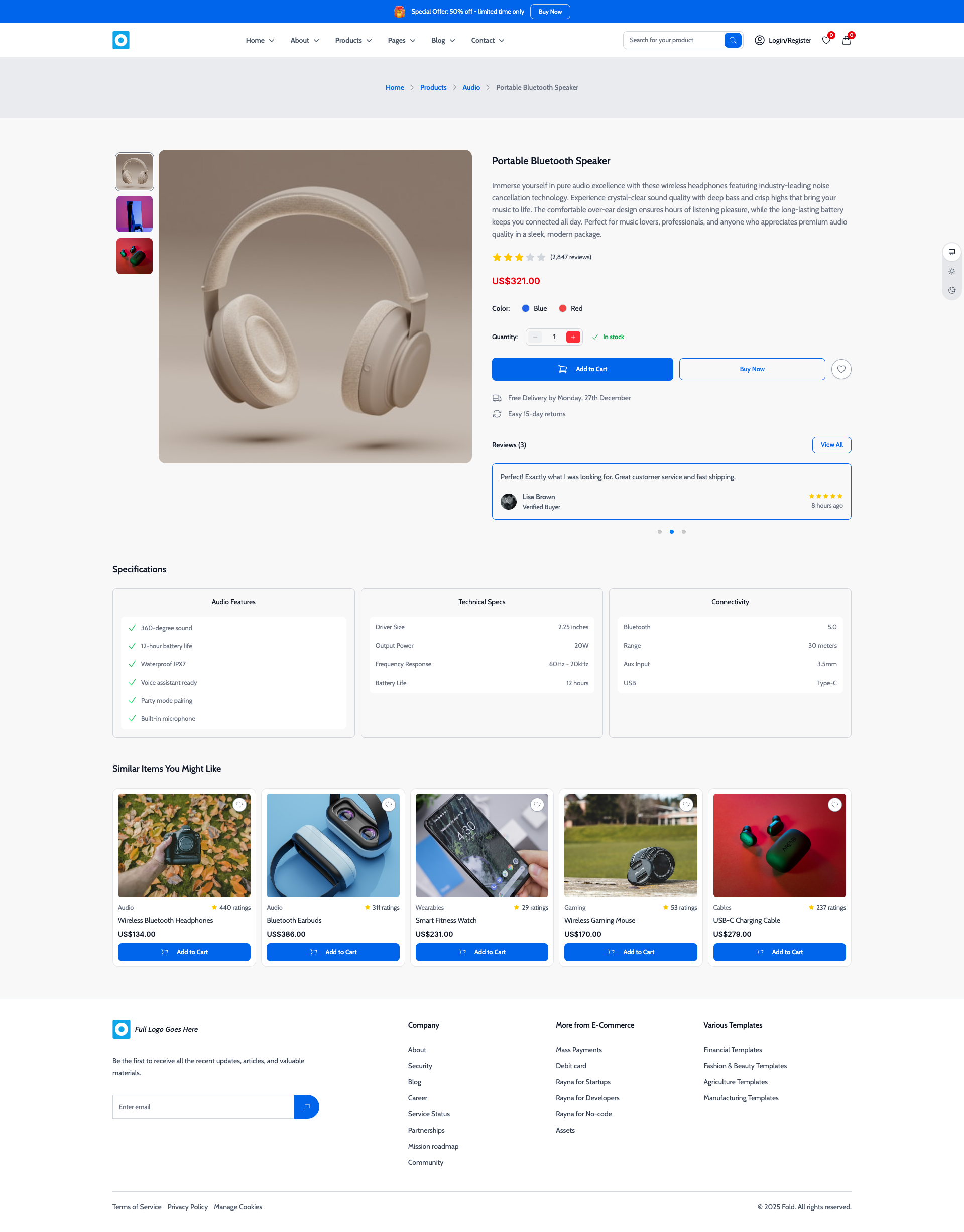
Task: Switch to dark mode moon icon
Action: click(951, 290)
